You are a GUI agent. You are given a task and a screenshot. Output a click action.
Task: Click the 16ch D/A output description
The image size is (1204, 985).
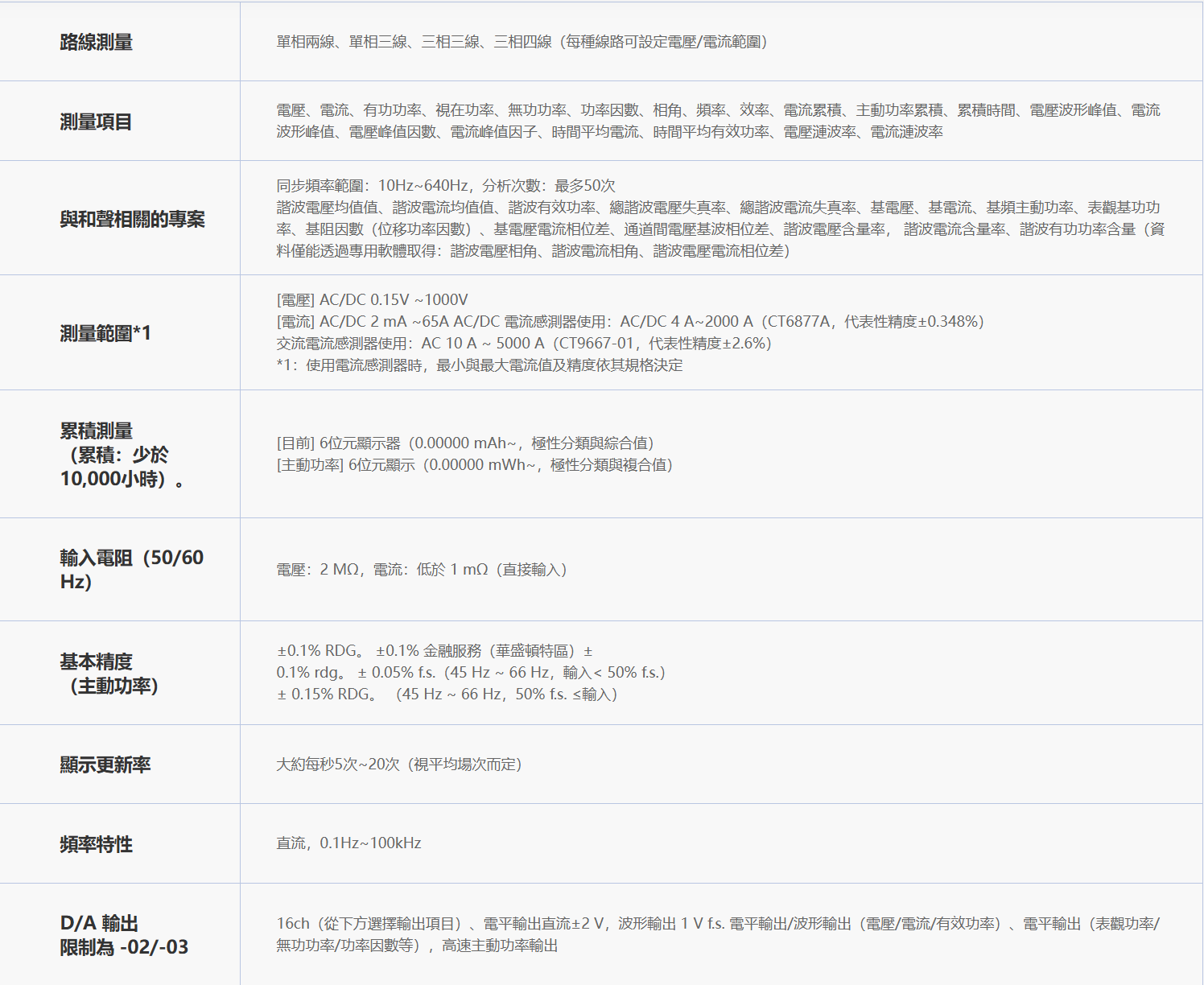coord(718,935)
